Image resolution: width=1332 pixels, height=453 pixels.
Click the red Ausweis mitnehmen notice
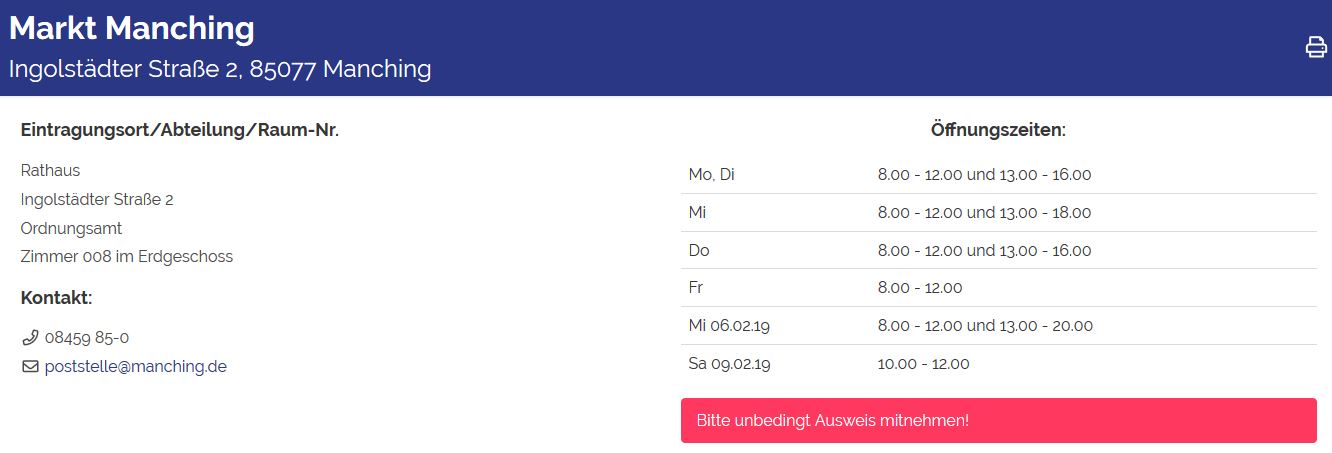[998, 420]
